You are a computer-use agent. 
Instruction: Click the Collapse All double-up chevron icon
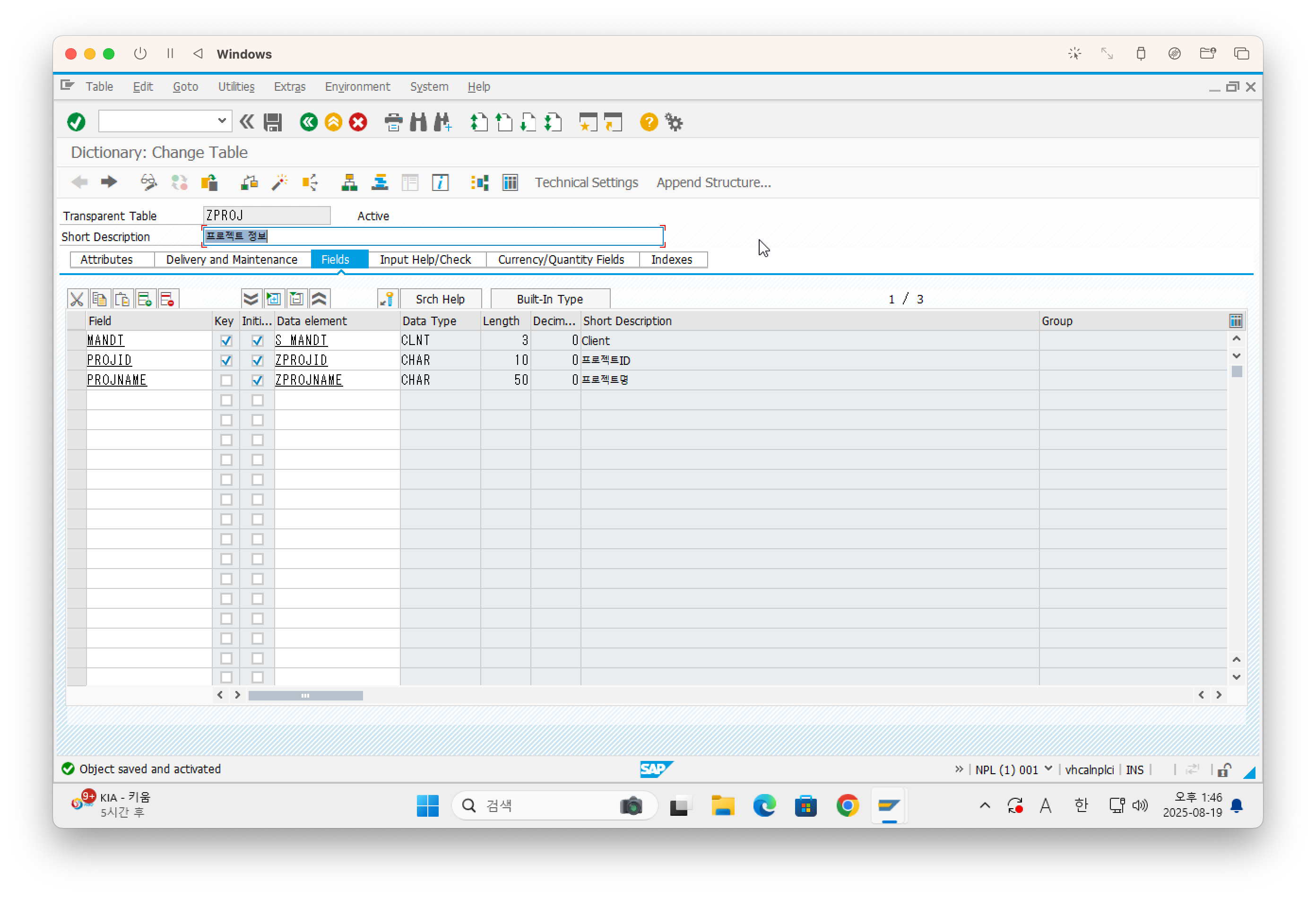[320, 299]
